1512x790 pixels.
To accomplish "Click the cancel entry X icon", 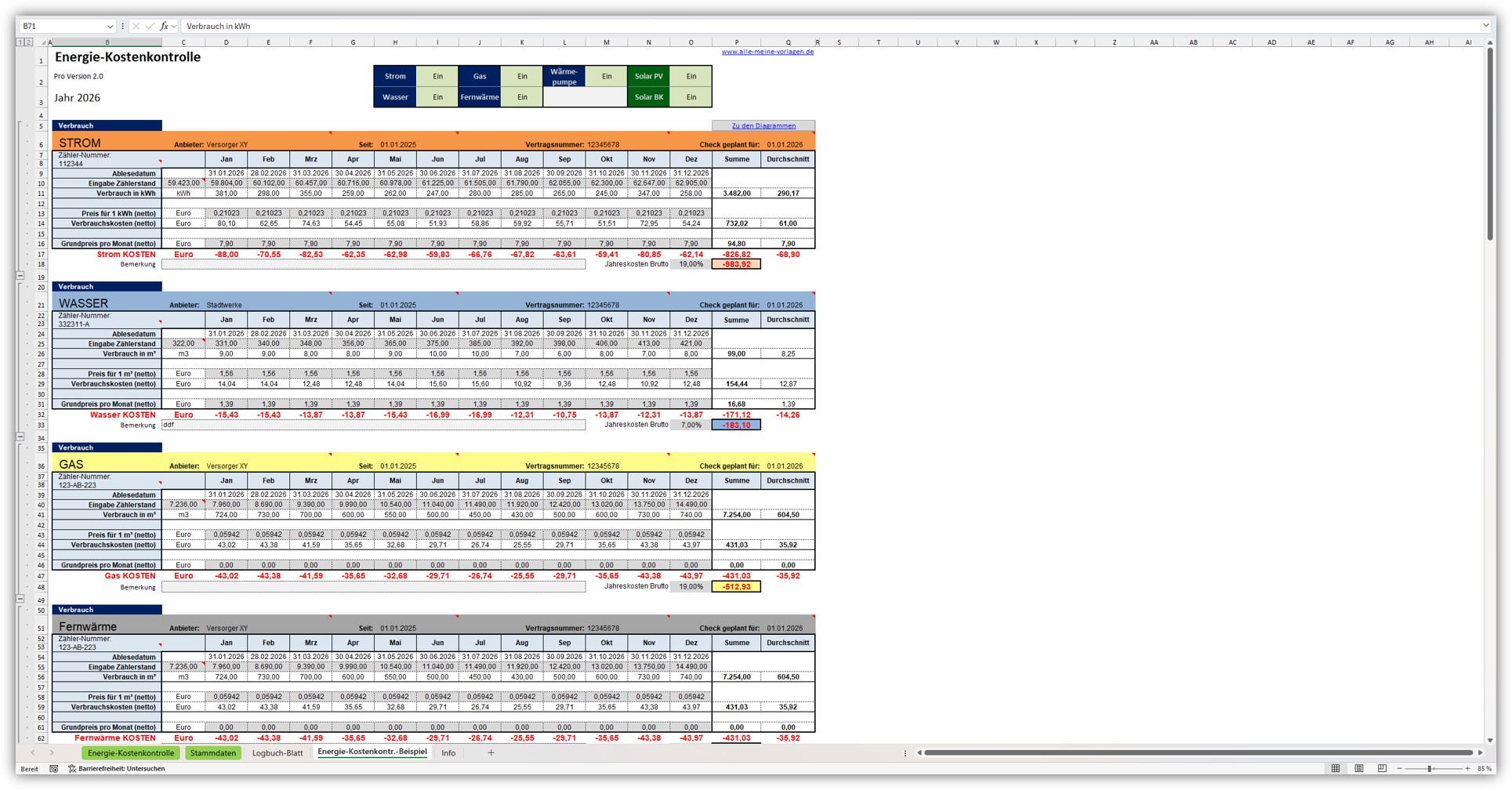I will (x=136, y=26).
